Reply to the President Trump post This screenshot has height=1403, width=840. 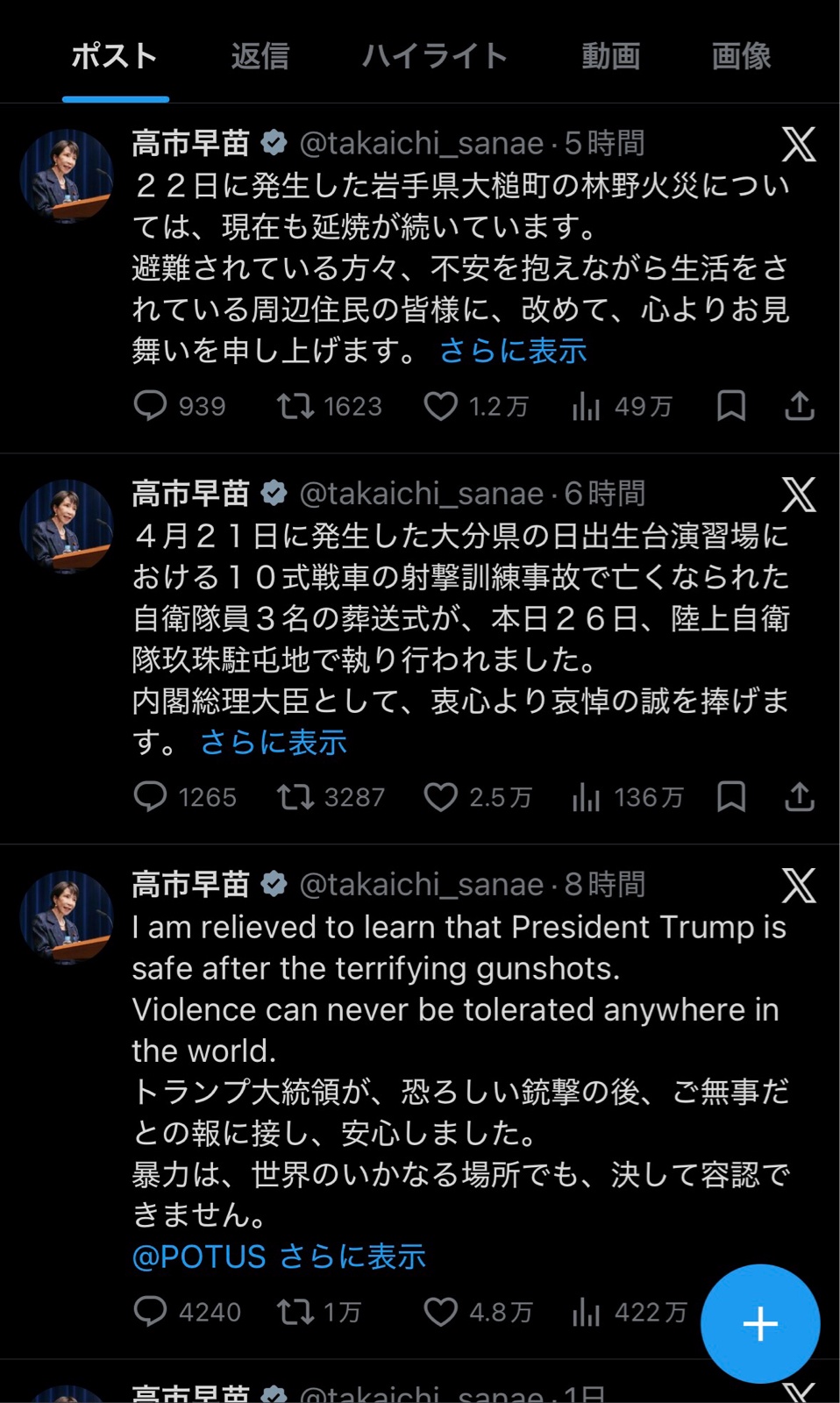pyautogui.click(x=150, y=1311)
